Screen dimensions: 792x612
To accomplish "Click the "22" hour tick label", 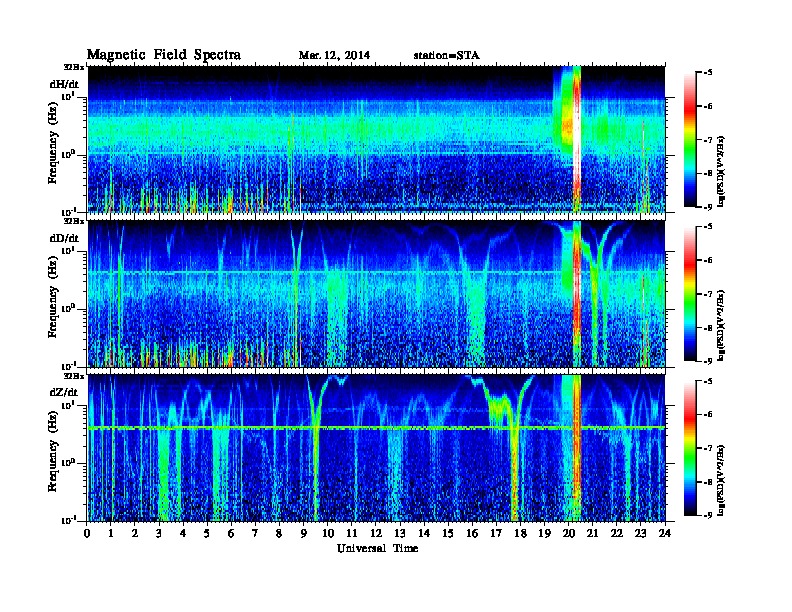I will pyautogui.click(x=616, y=533).
